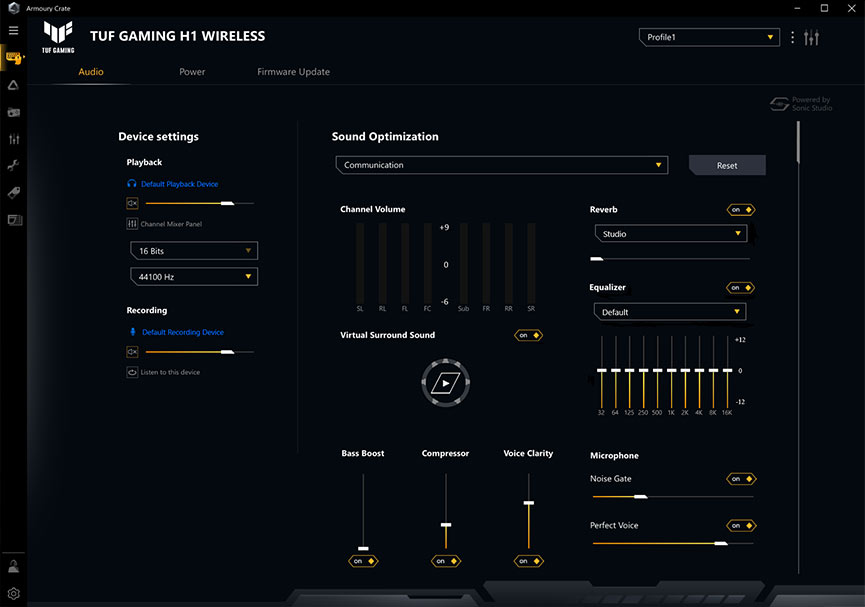
Task: Open the Studio reverb preset dropdown
Action: [x=671, y=233]
